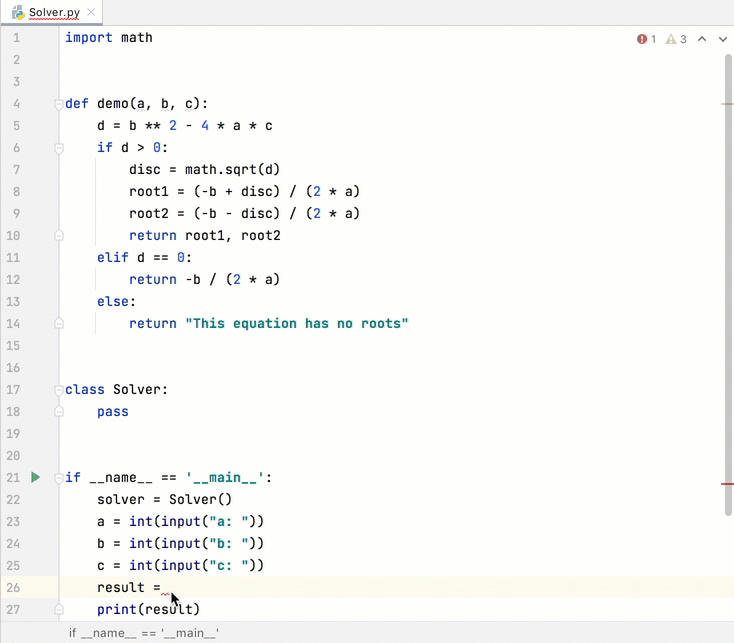Click 'class Solver:' declaration

click(x=116, y=389)
